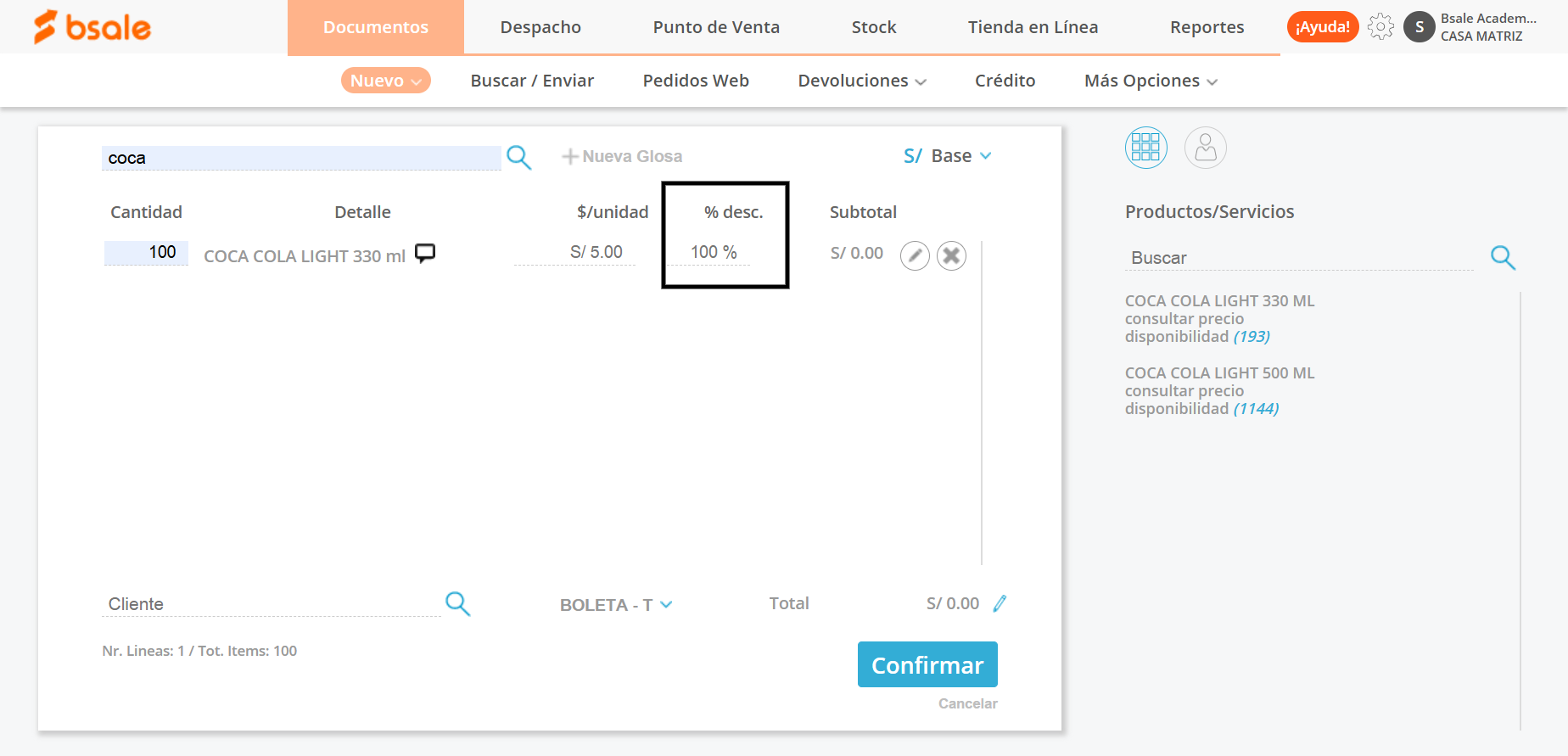Image resolution: width=1568 pixels, height=756 pixels.
Task: Open the BOLETA - T document type dropdown
Action: 616,605
